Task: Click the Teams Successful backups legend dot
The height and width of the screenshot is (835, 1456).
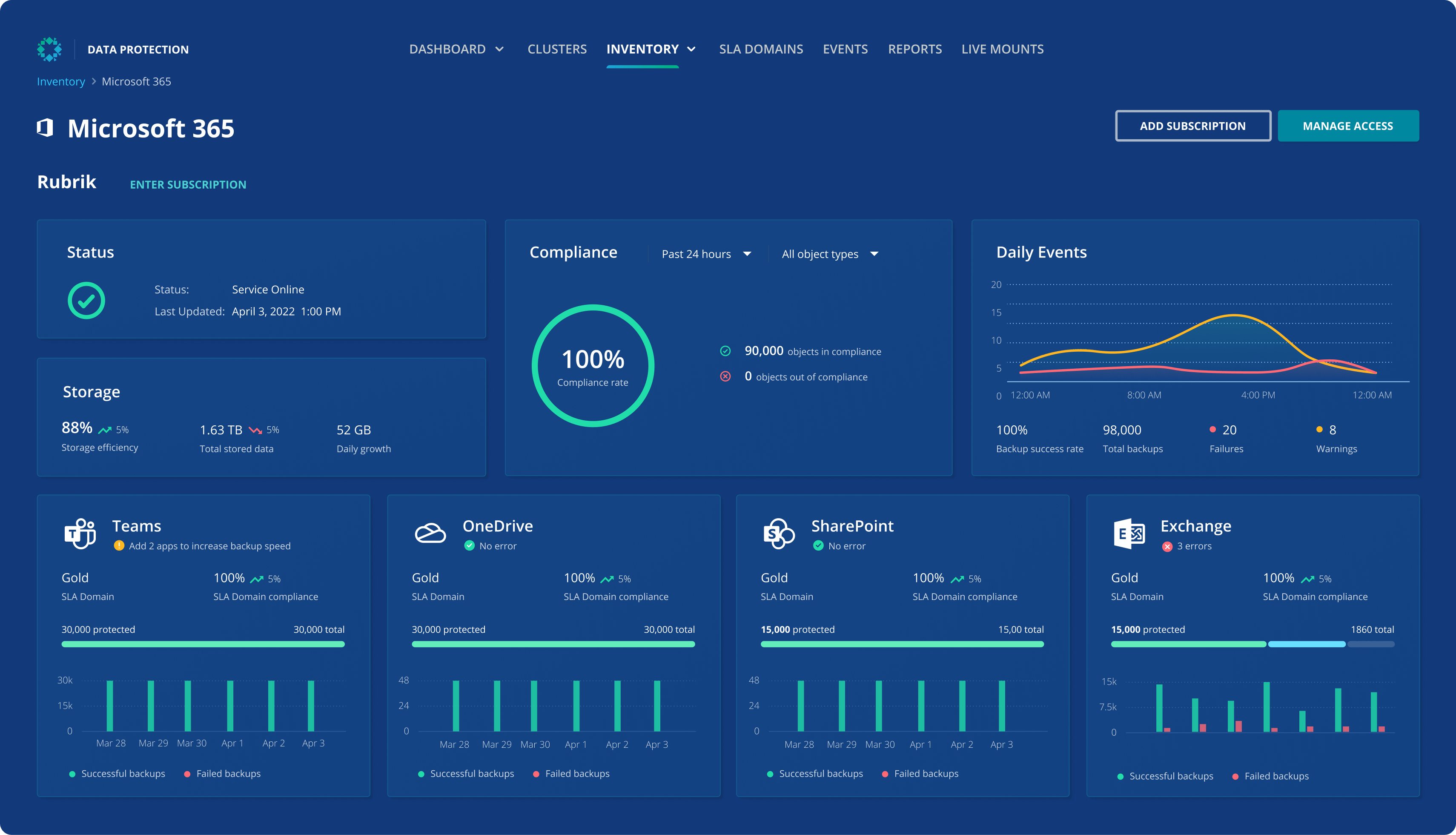Action: 72,774
